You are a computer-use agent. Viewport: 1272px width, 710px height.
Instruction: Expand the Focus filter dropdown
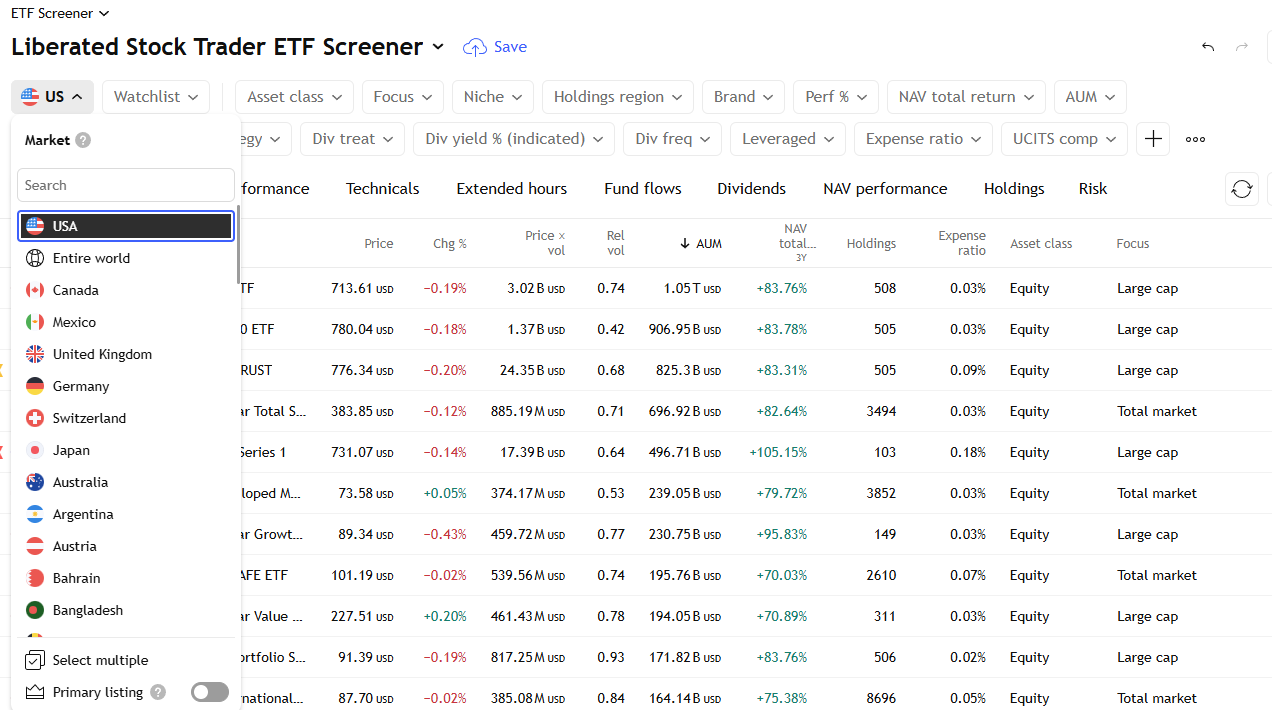click(403, 97)
